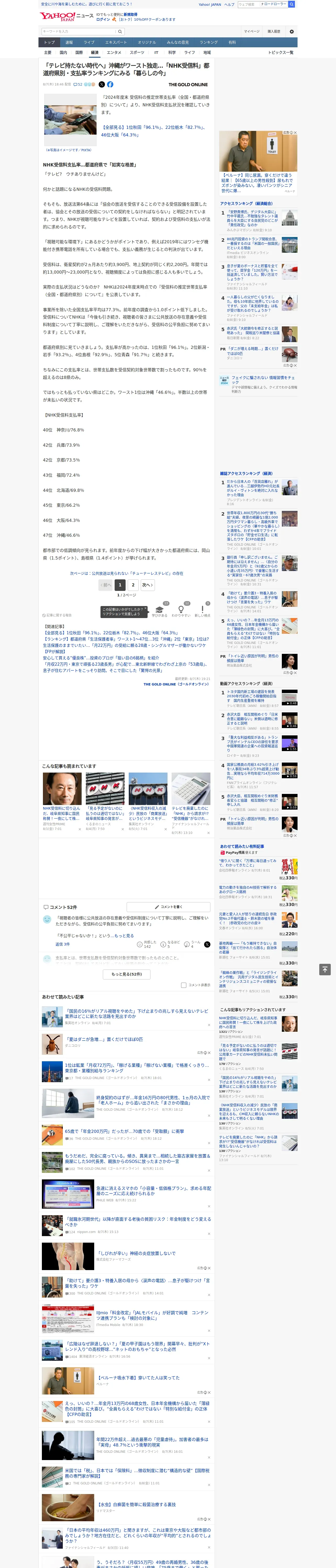The height and width of the screenshot is (1568, 336).
Task: Click the first commenter's avatar icon
Action: pyautogui.click(x=47, y=919)
